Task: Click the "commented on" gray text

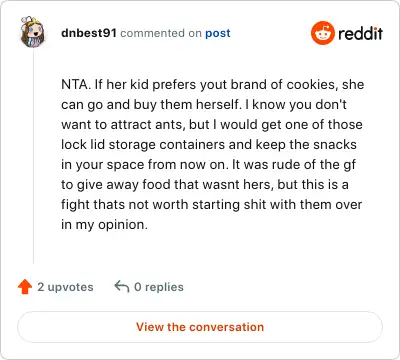Action: point(161,33)
